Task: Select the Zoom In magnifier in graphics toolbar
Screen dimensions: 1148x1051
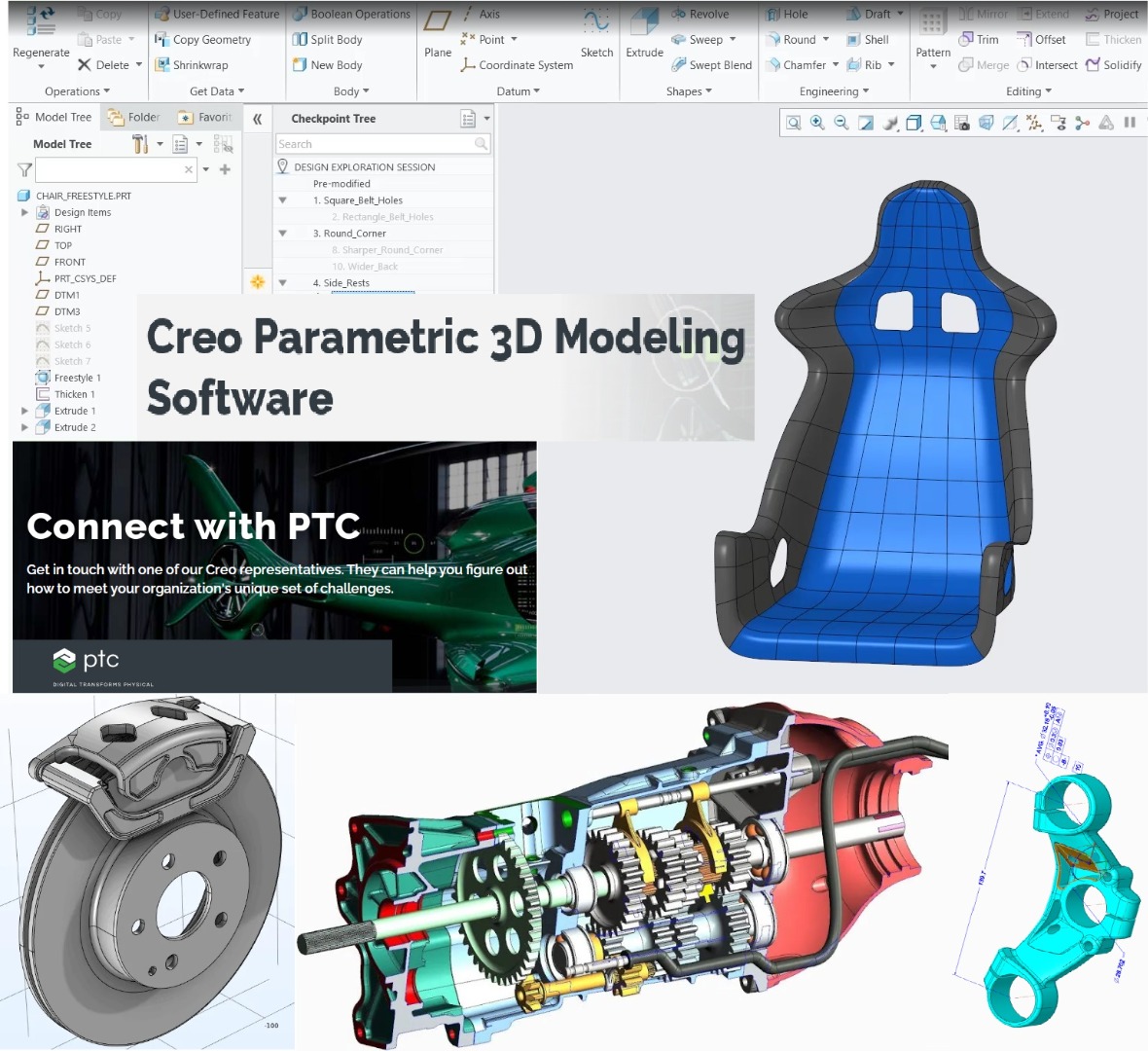Action: coord(817,123)
